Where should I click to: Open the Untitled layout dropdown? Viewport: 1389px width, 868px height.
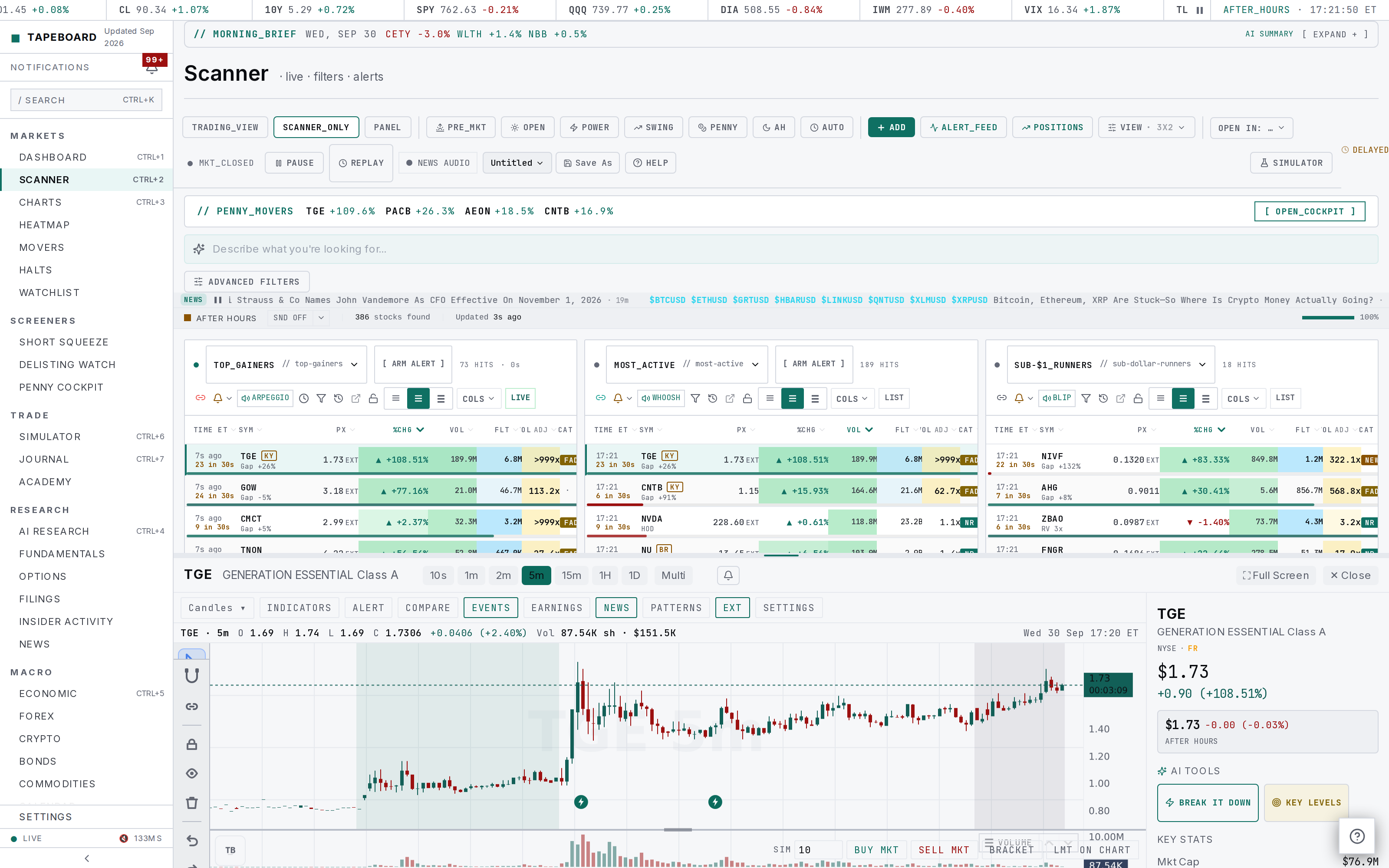(517, 163)
